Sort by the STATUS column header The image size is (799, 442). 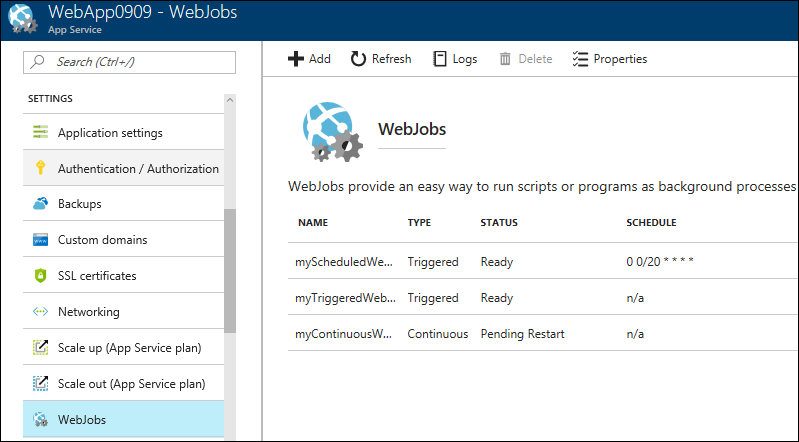click(501, 222)
